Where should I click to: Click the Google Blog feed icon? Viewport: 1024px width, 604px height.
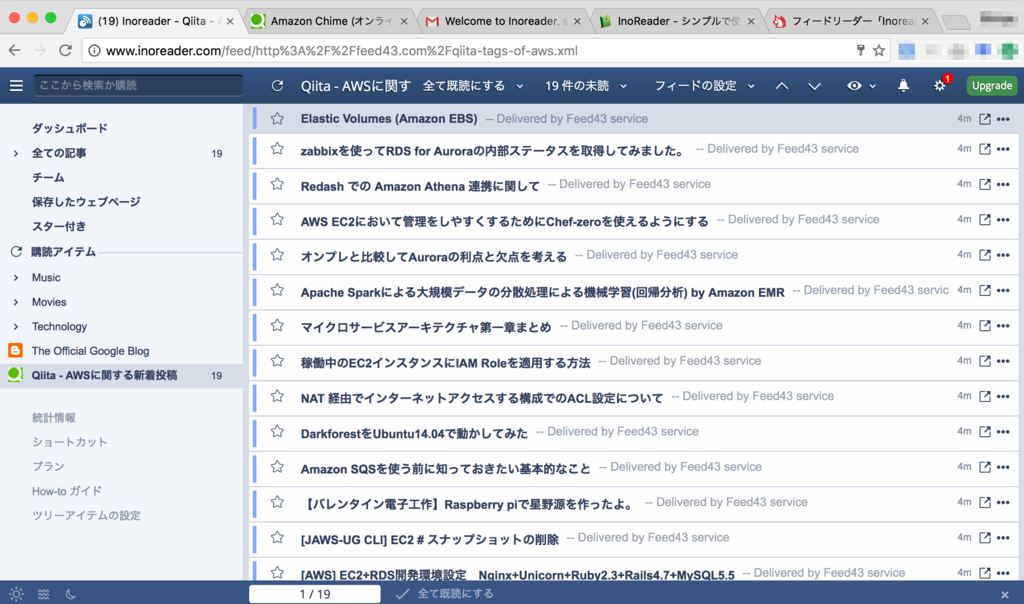click(x=15, y=351)
